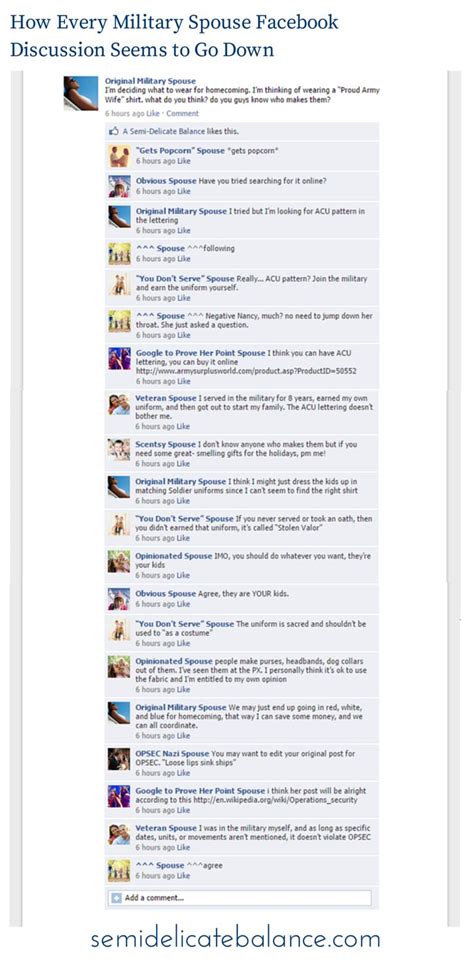Click the thumbs-up icon beside 'likes this'
The height and width of the screenshot is (967, 474).
click(x=113, y=131)
